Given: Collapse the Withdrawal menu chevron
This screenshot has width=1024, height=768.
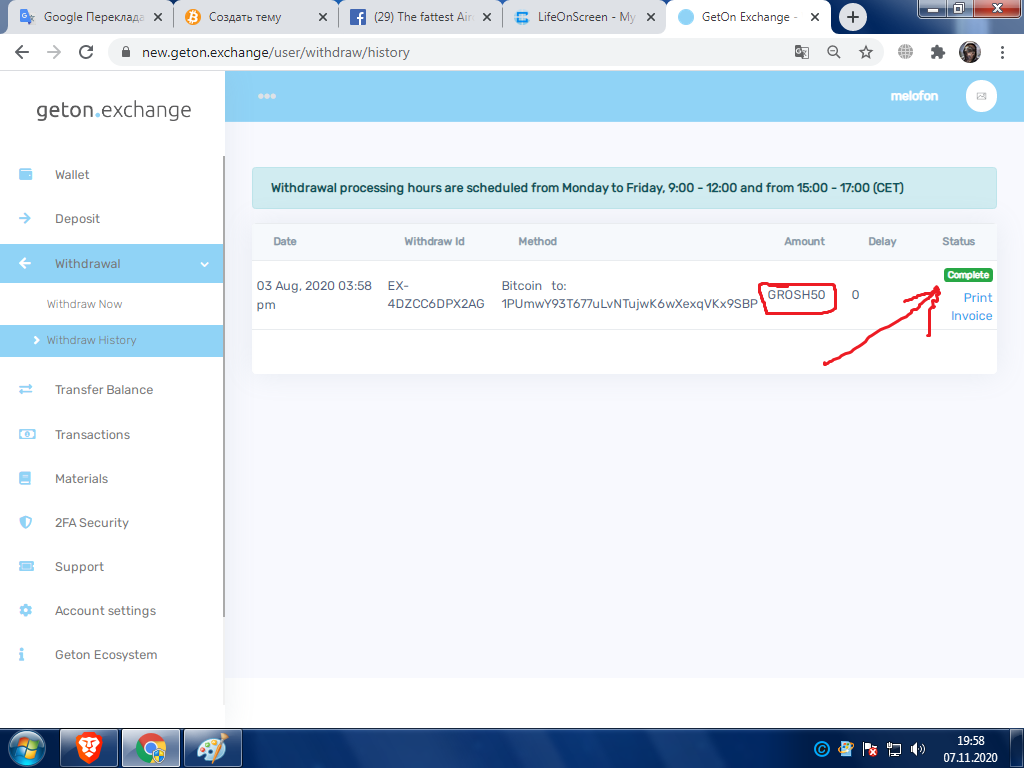Looking at the screenshot, I should tap(204, 264).
